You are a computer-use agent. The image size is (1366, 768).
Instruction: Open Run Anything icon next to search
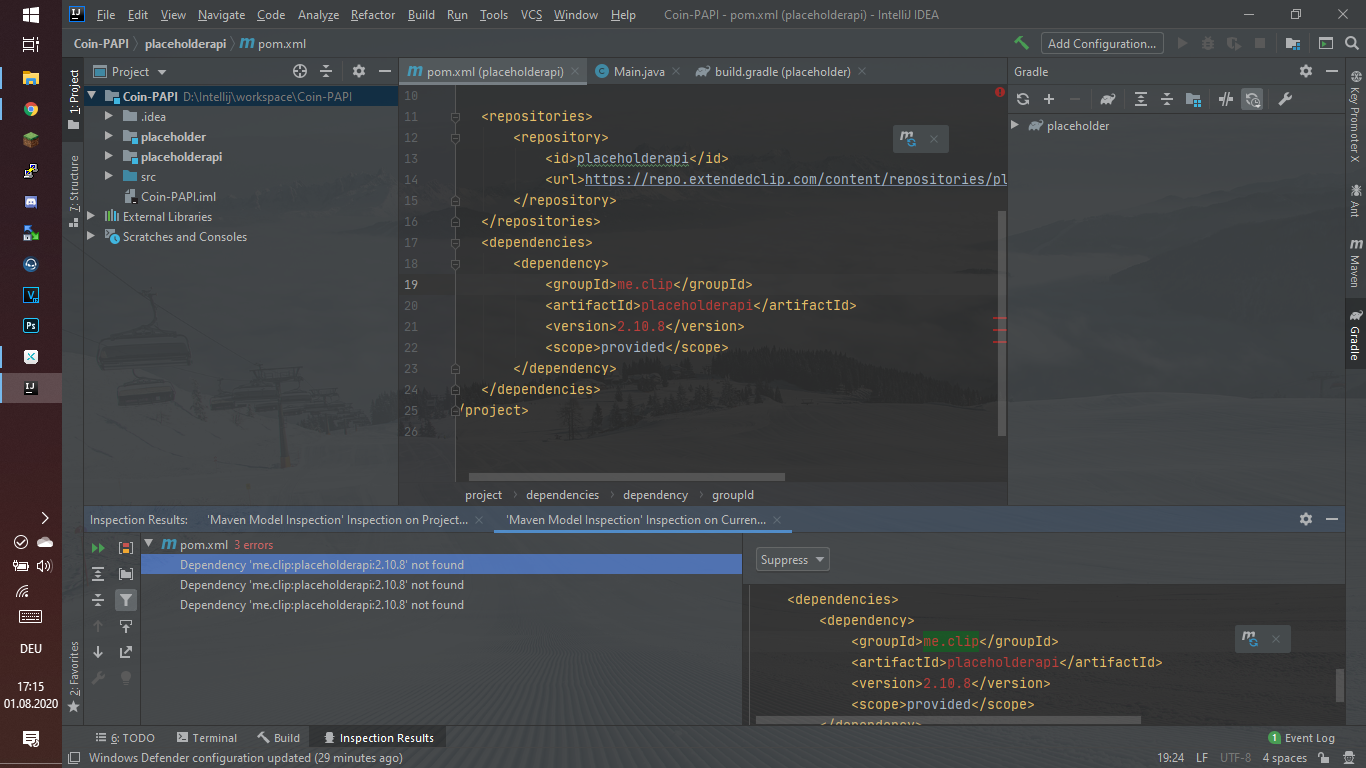coord(1325,43)
